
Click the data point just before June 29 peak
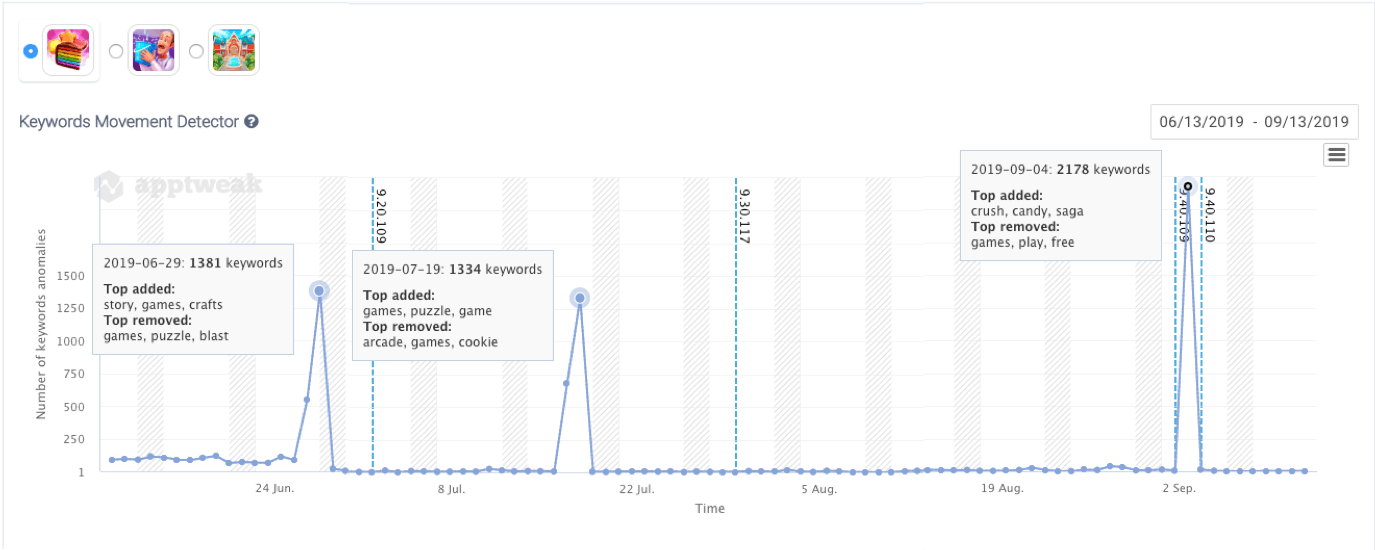coord(306,400)
